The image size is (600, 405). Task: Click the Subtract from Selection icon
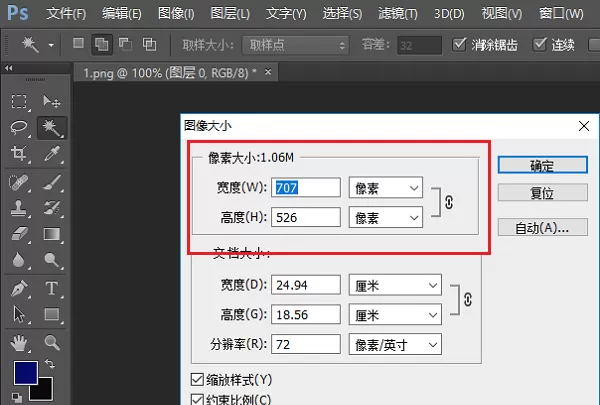126,44
